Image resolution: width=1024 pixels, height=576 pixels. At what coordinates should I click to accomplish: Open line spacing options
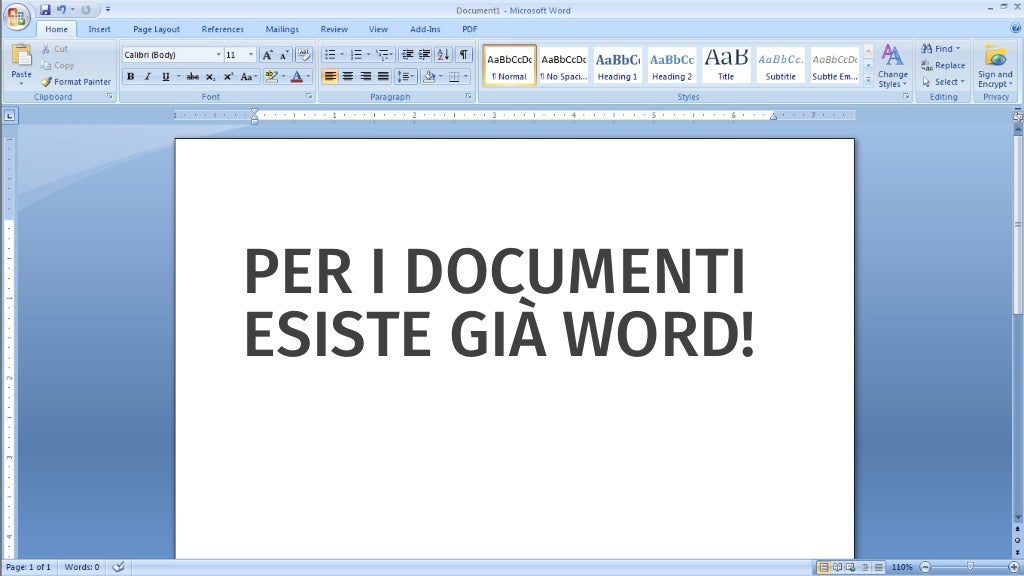pos(406,77)
